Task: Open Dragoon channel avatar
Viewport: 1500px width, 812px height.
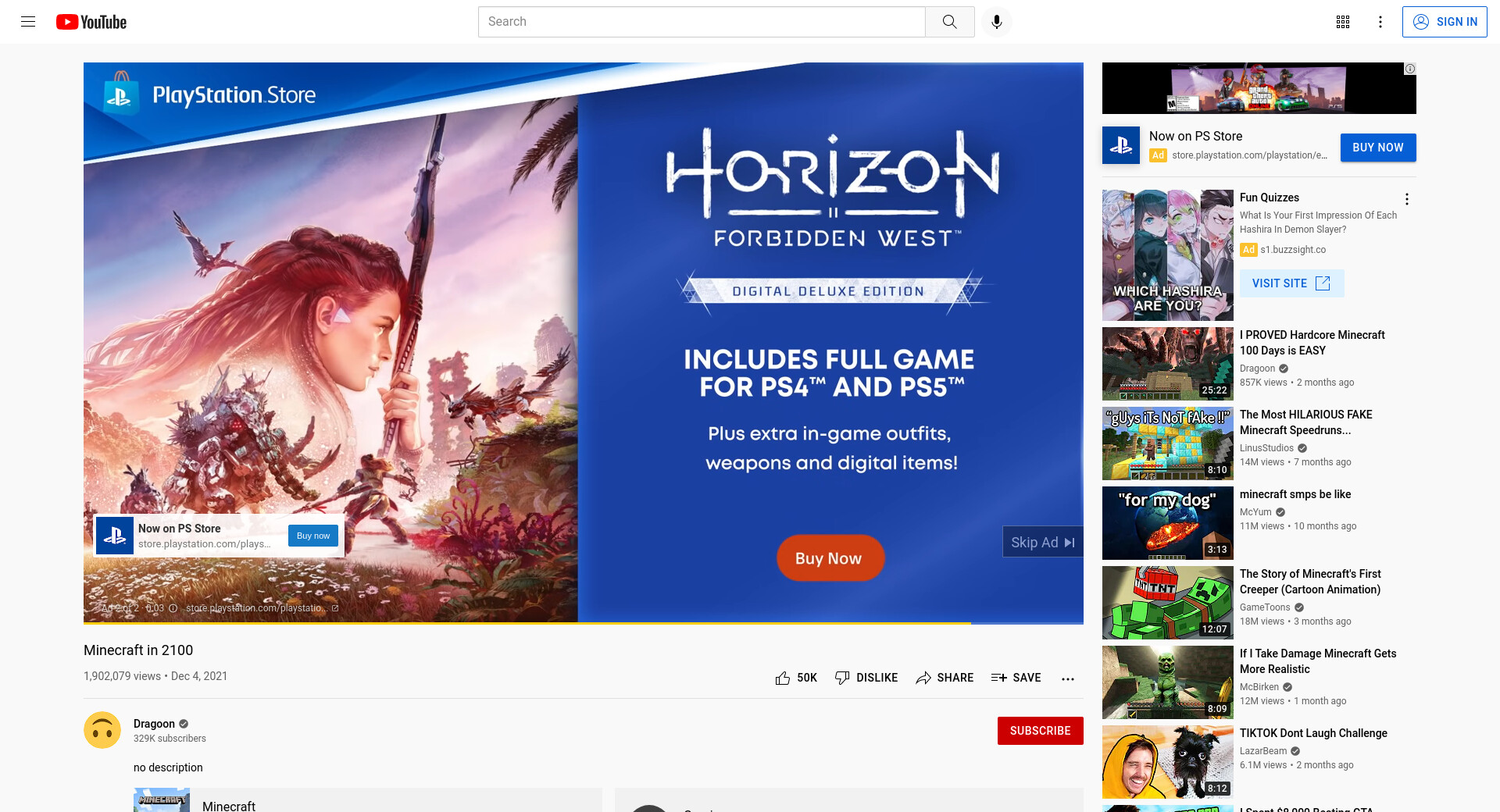Action: click(102, 730)
